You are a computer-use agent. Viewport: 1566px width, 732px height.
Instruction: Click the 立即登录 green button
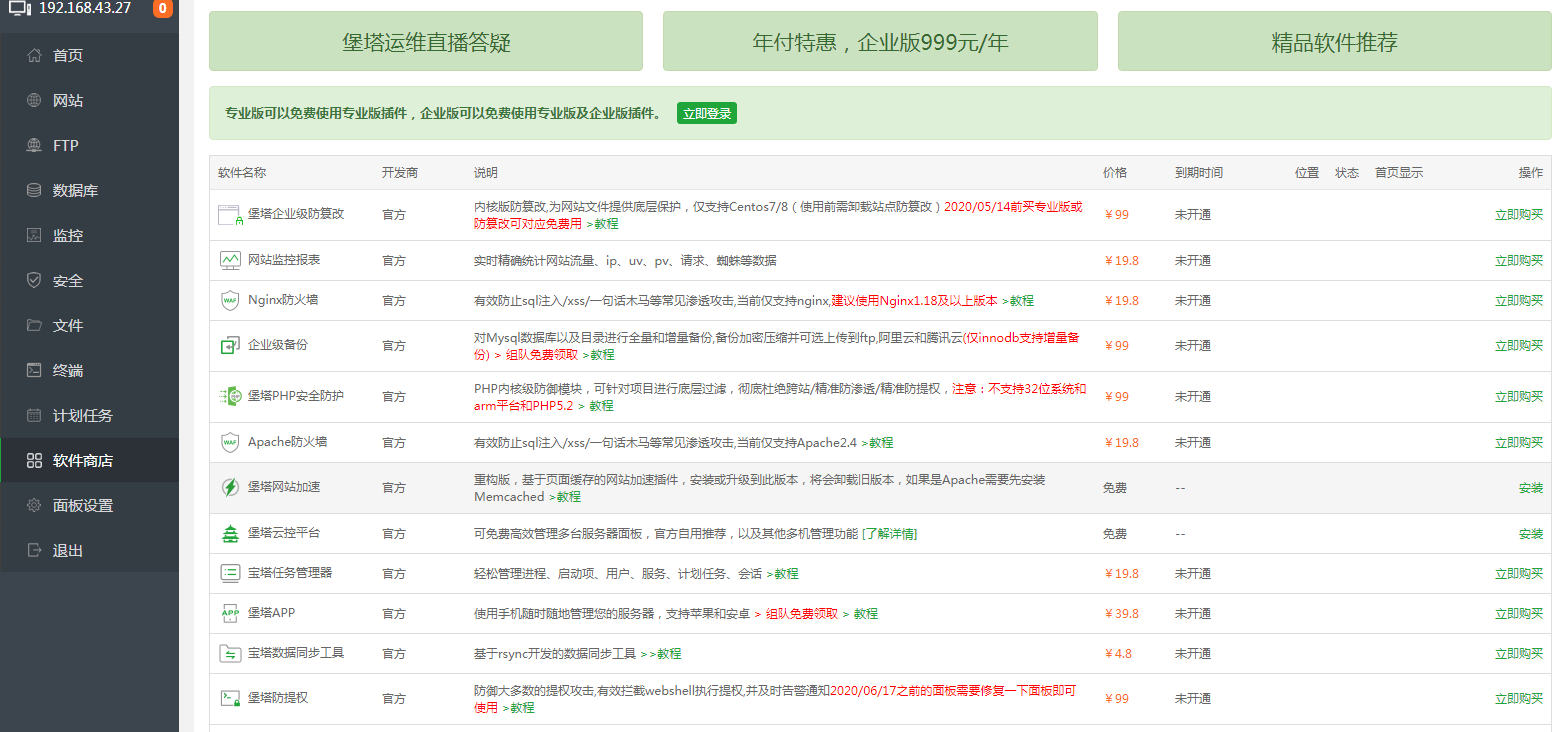707,113
